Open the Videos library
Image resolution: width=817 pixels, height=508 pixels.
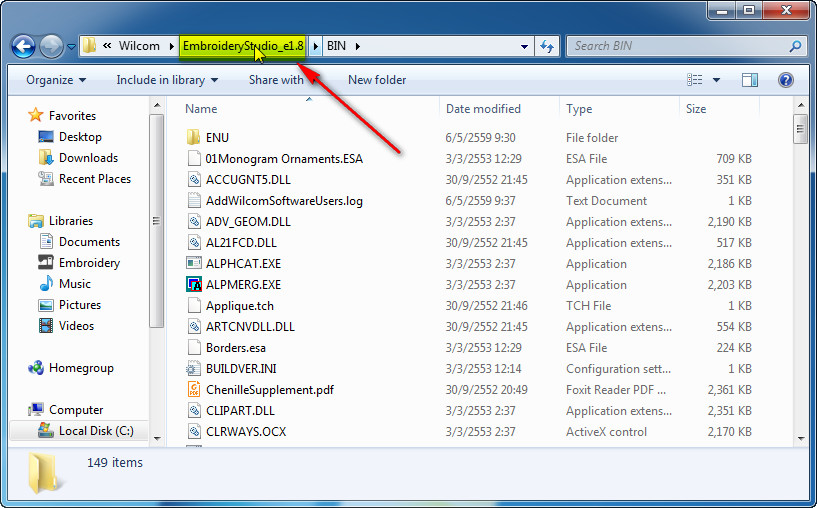[x=66, y=326]
